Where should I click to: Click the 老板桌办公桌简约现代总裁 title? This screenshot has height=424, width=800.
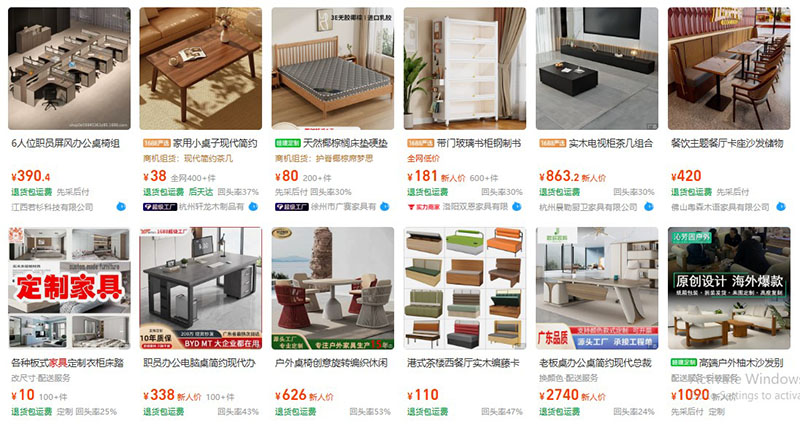pos(595,363)
